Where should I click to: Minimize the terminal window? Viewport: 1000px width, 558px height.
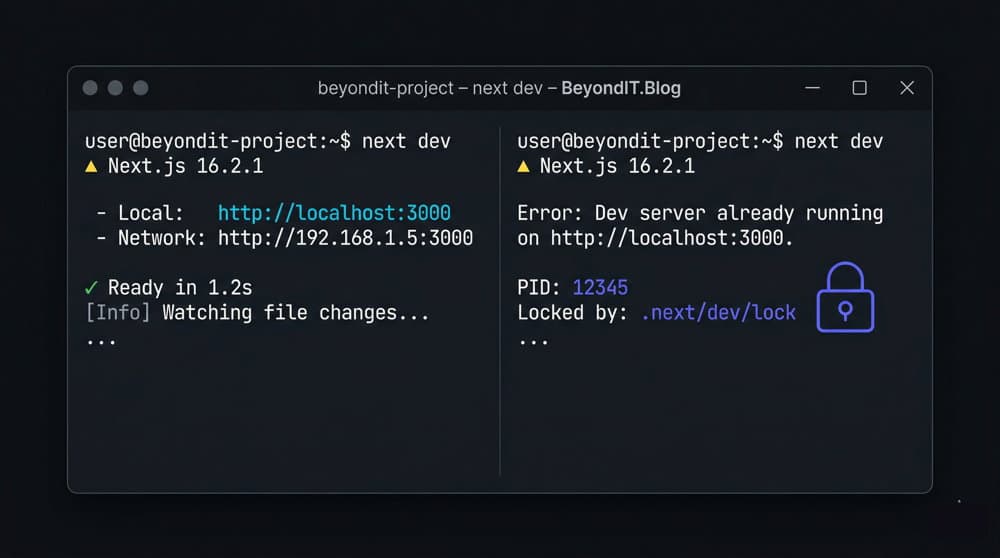coord(812,88)
